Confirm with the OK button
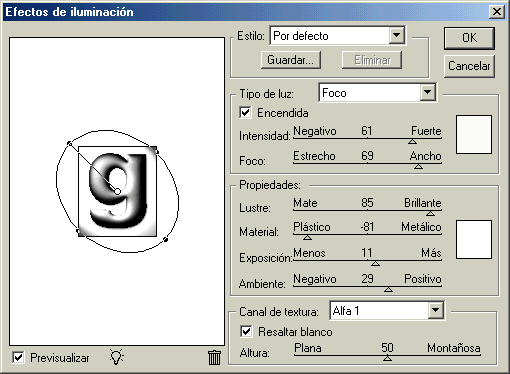510x374 pixels. pos(469,38)
